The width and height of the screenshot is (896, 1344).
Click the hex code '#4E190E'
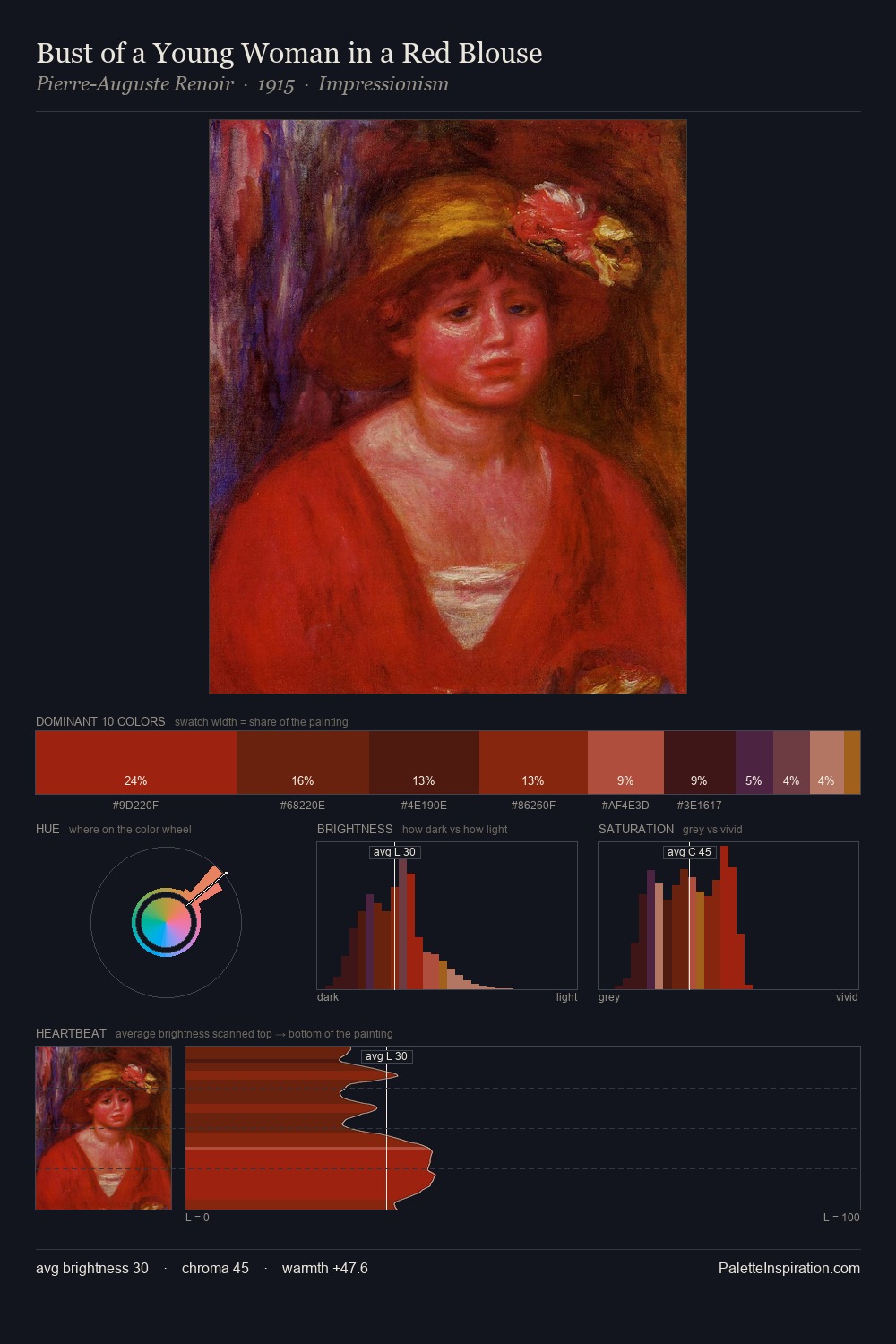point(424,805)
